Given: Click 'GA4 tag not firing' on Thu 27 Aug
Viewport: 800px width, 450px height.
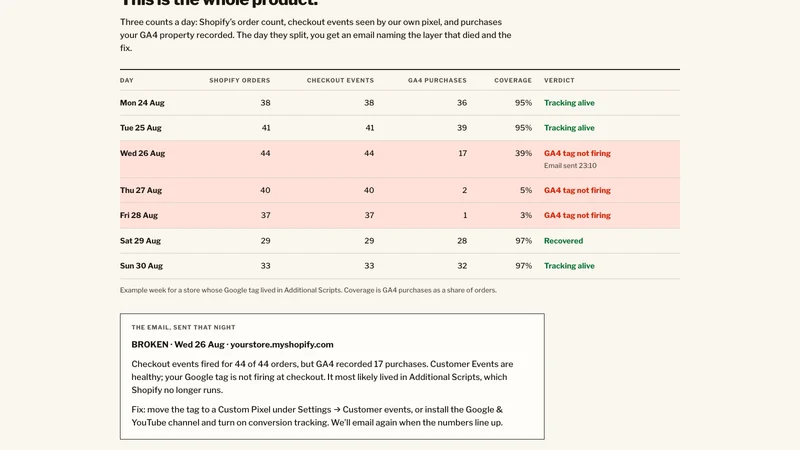Looking at the screenshot, I should click(577, 190).
